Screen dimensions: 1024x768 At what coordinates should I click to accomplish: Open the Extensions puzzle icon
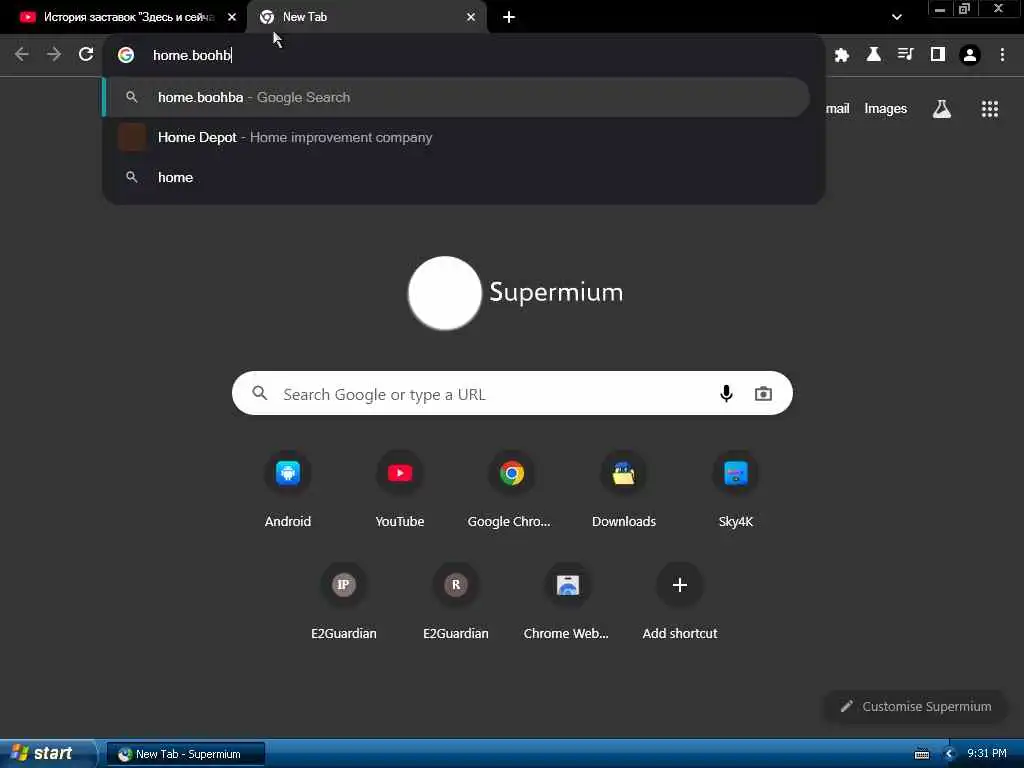pyautogui.click(x=841, y=55)
